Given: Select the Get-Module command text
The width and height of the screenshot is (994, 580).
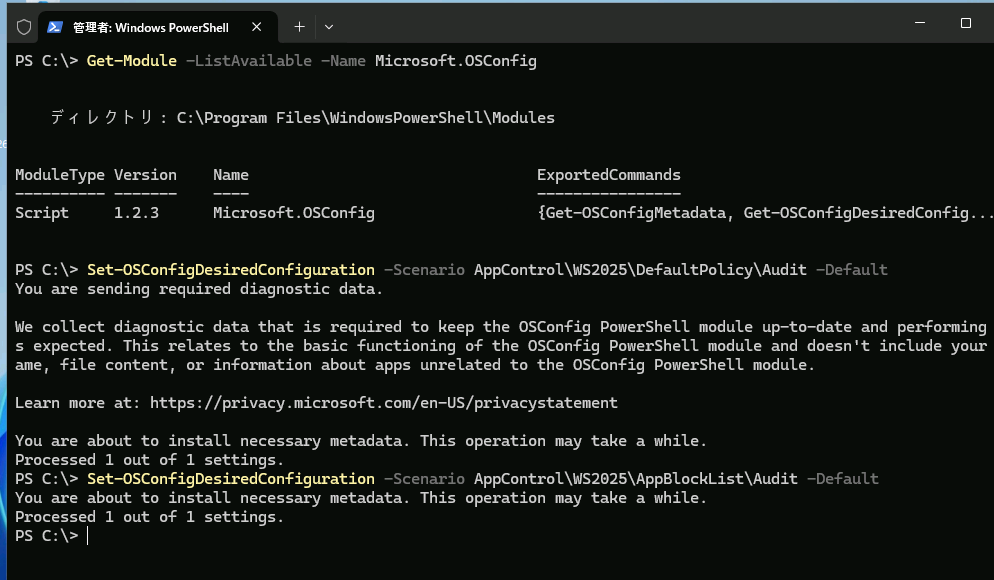Looking at the screenshot, I should pos(131,60).
